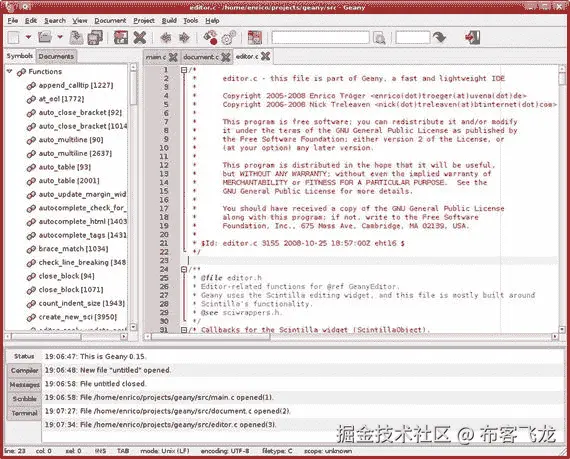570x459 pixels.
Task: Select create_new_sci [3950] symbol
Action: pos(78,317)
